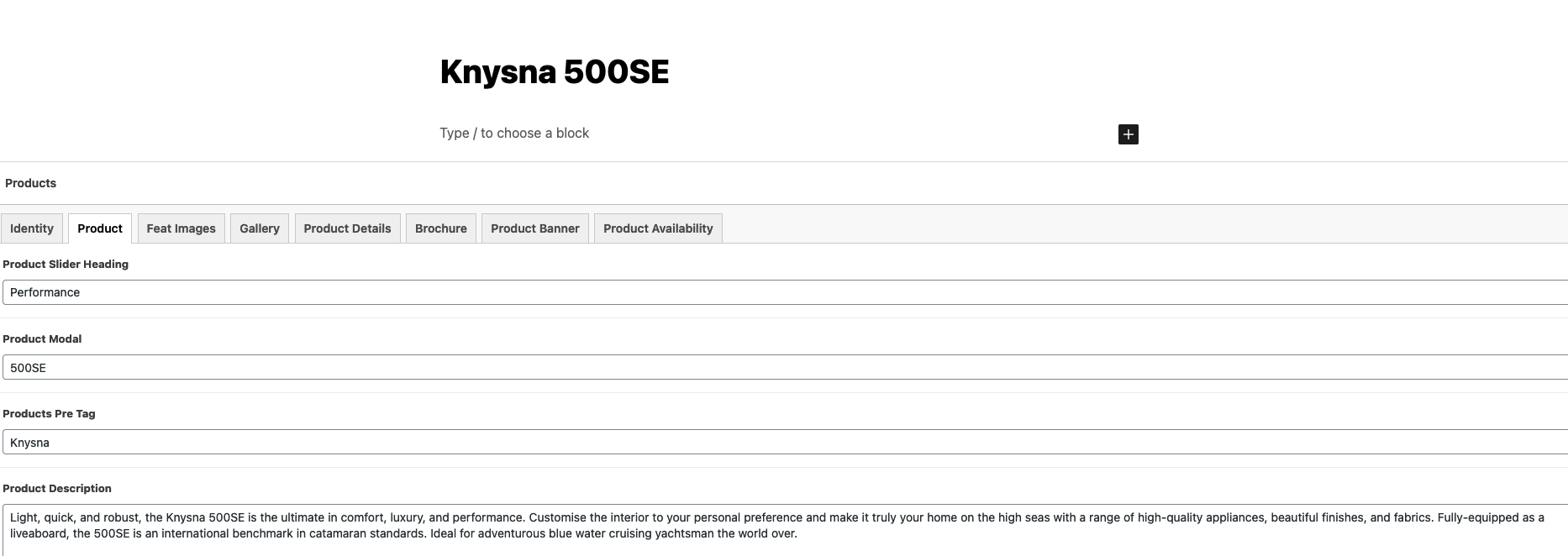Open the Gallery tab

(260, 228)
